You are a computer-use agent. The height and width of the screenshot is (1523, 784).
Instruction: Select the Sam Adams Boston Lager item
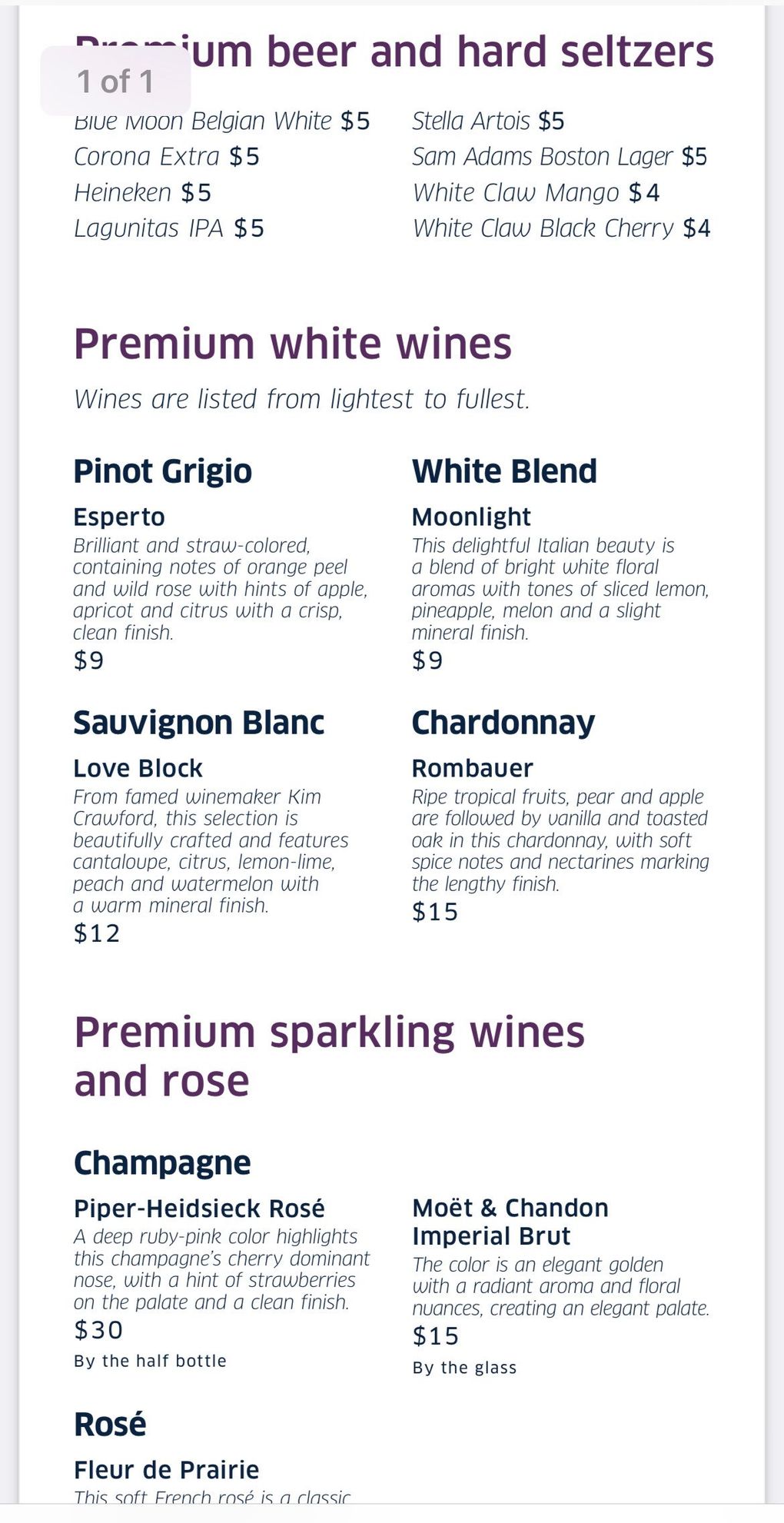[x=560, y=157]
